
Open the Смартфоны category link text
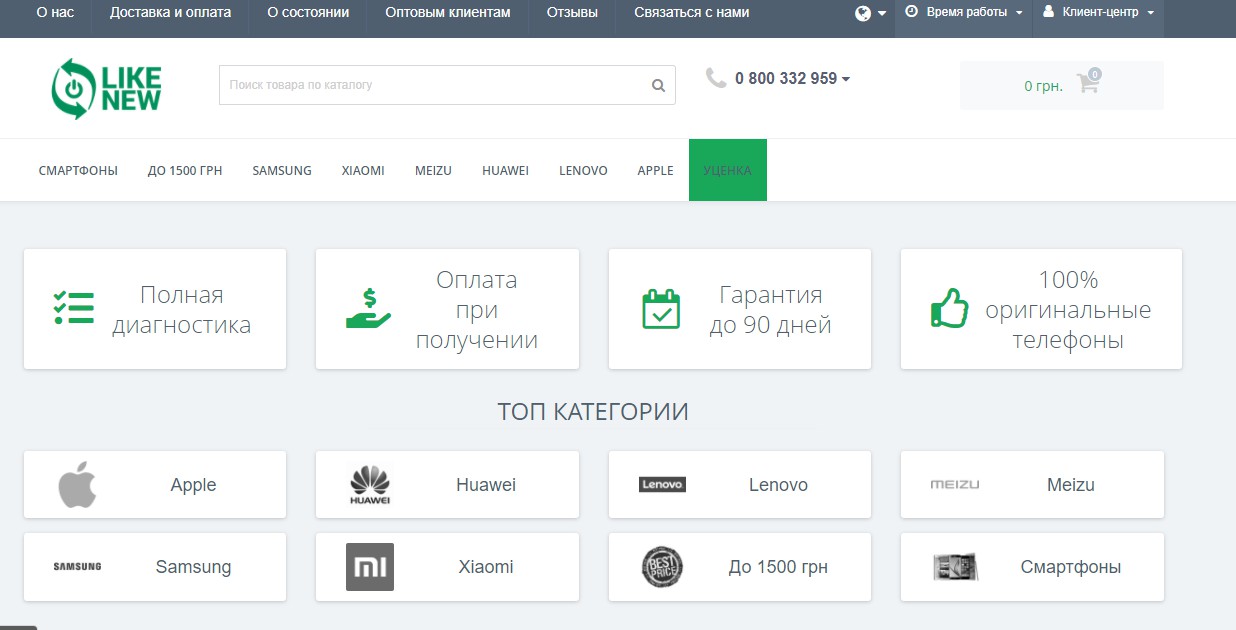(1070, 567)
